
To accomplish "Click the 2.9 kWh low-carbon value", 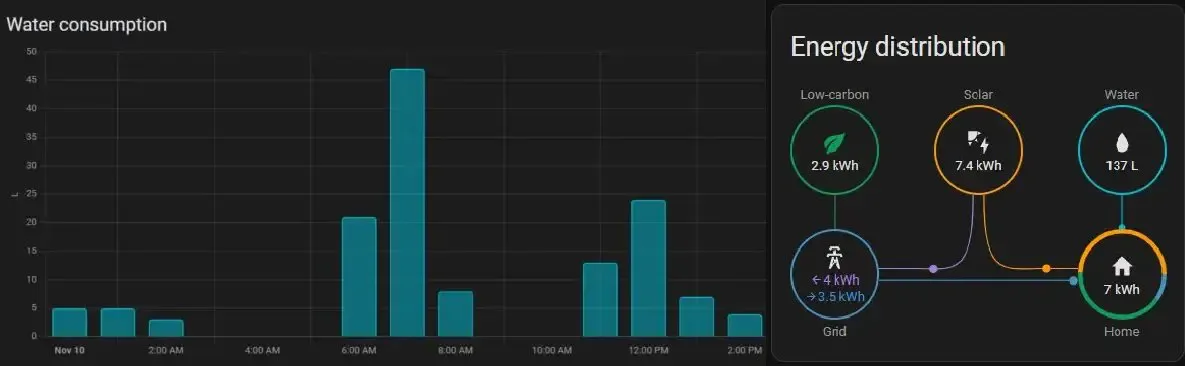I will click(834, 166).
